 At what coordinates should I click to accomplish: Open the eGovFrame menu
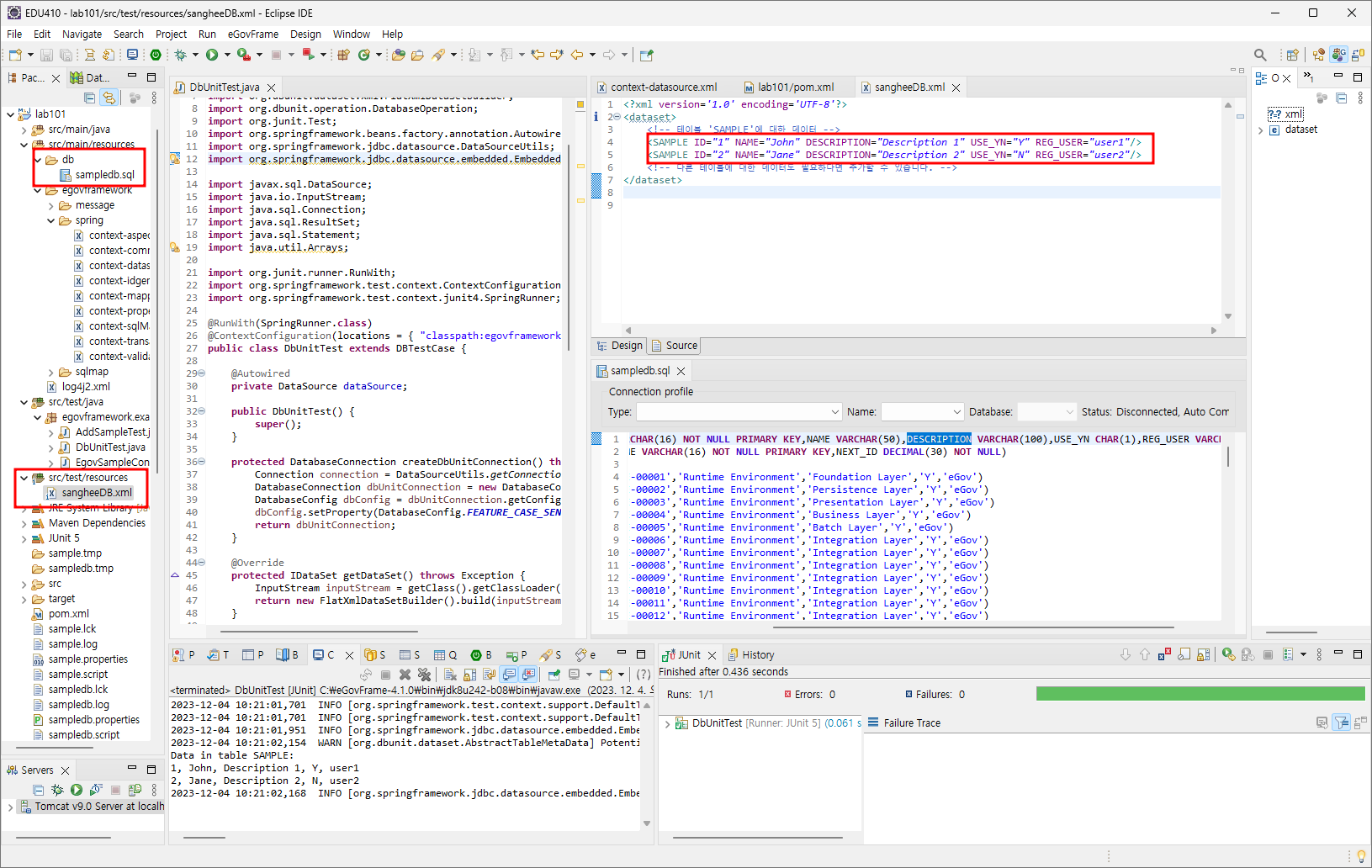pyautogui.click(x=253, y=34)
